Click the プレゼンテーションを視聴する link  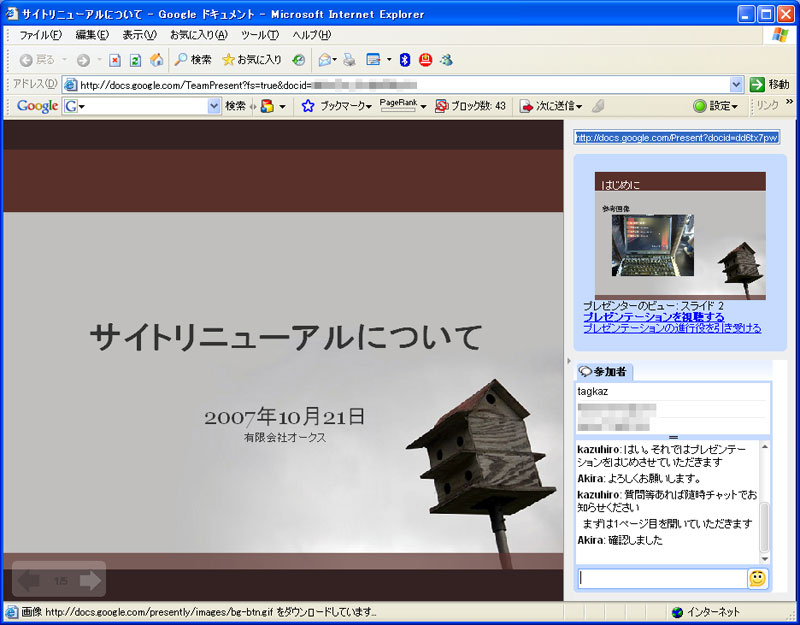tap(653, 317)
